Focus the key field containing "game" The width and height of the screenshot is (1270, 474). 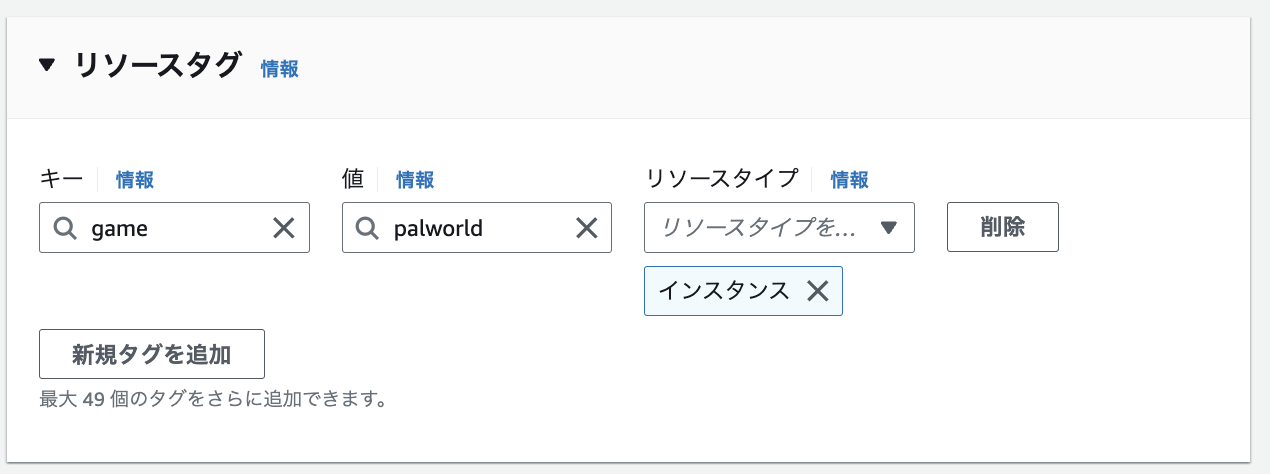click(175, 228)
